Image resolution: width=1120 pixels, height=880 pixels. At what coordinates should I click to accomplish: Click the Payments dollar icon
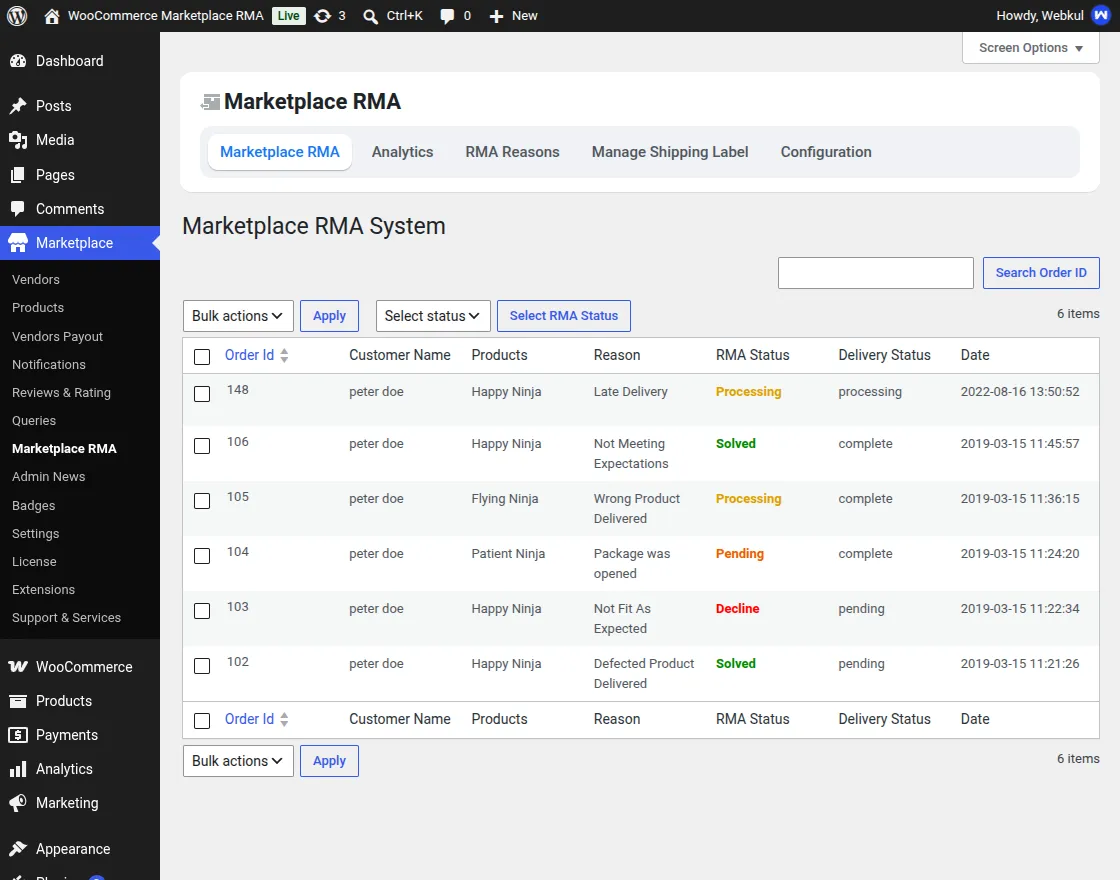coord(18,735)
